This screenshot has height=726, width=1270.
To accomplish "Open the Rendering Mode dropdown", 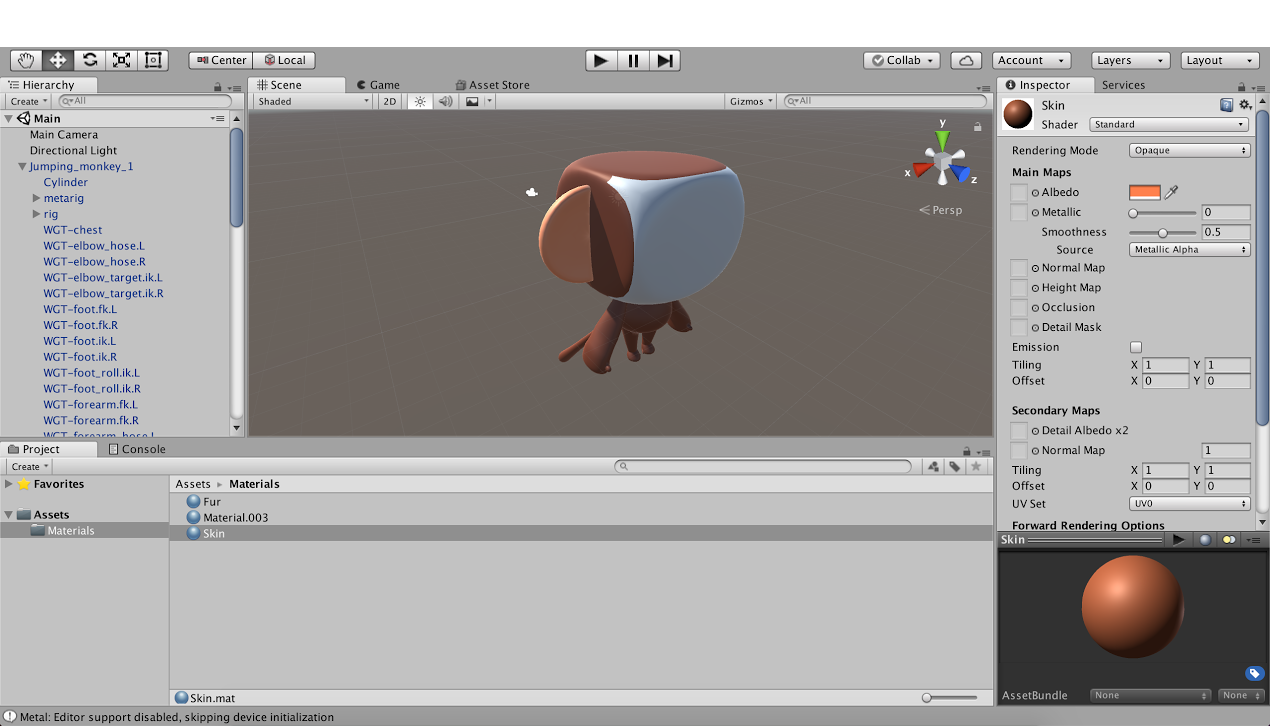I will tap(1188, 150).
